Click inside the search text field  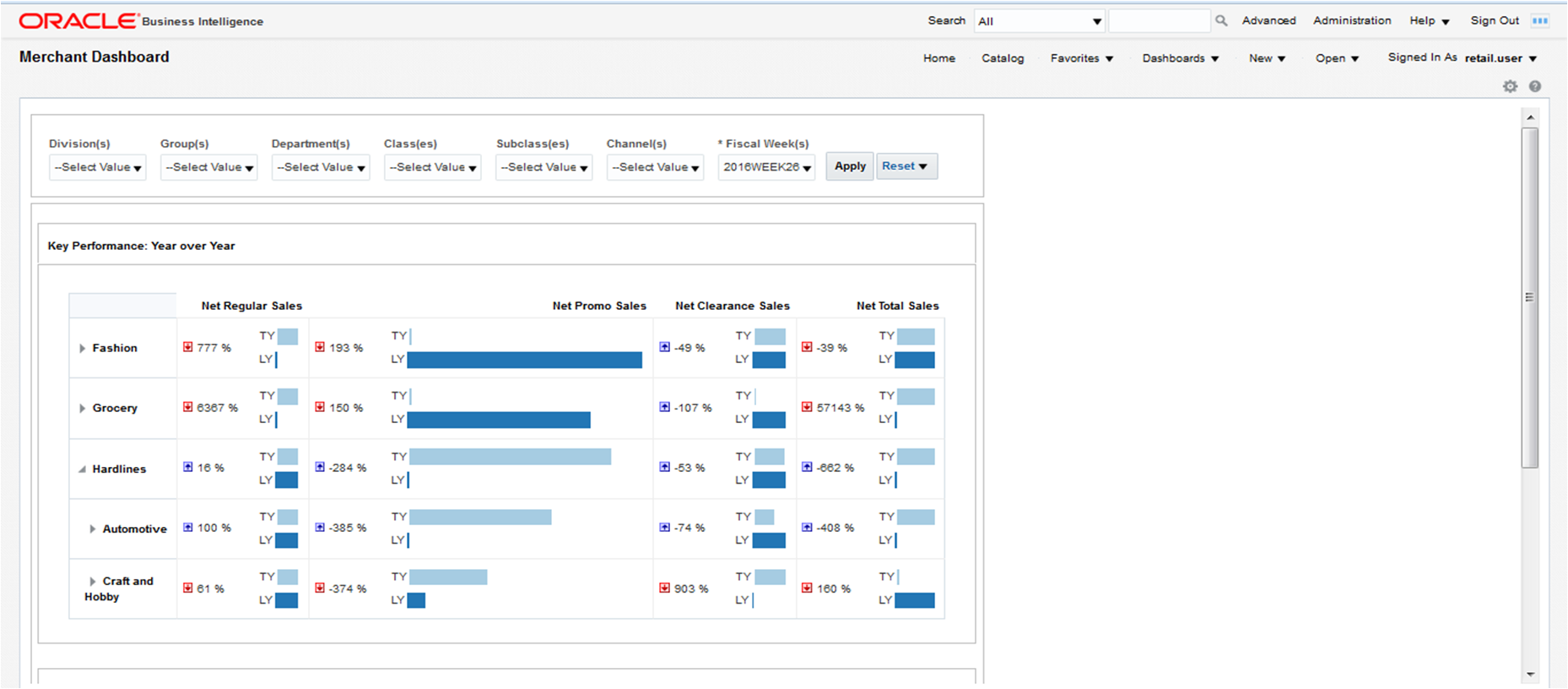(x=1160, y=21)
